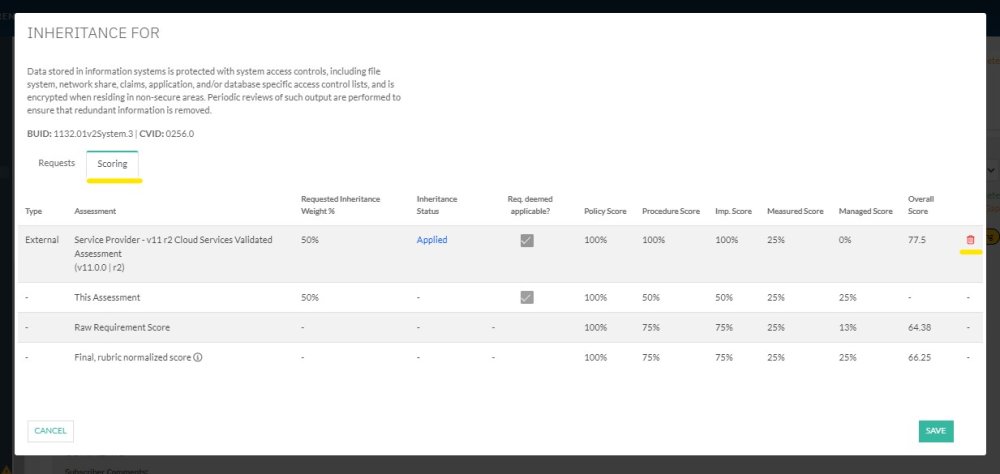The image size is (1000, 474).
Task: Open the Applied inheritance status link
Action: pyautogui.click(x=432, y=240)
